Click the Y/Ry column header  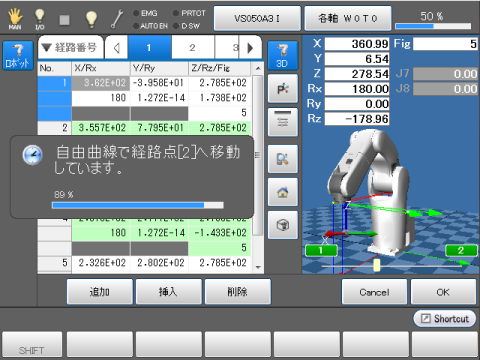(159, 68)
